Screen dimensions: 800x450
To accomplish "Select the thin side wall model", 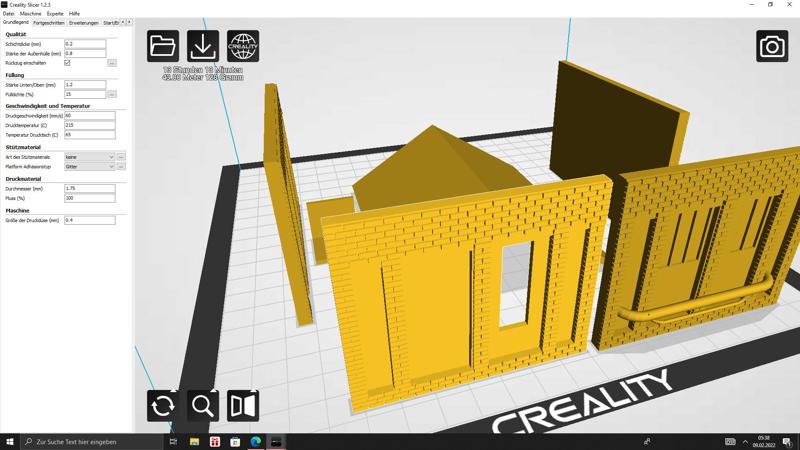I will tap(286, 204).
